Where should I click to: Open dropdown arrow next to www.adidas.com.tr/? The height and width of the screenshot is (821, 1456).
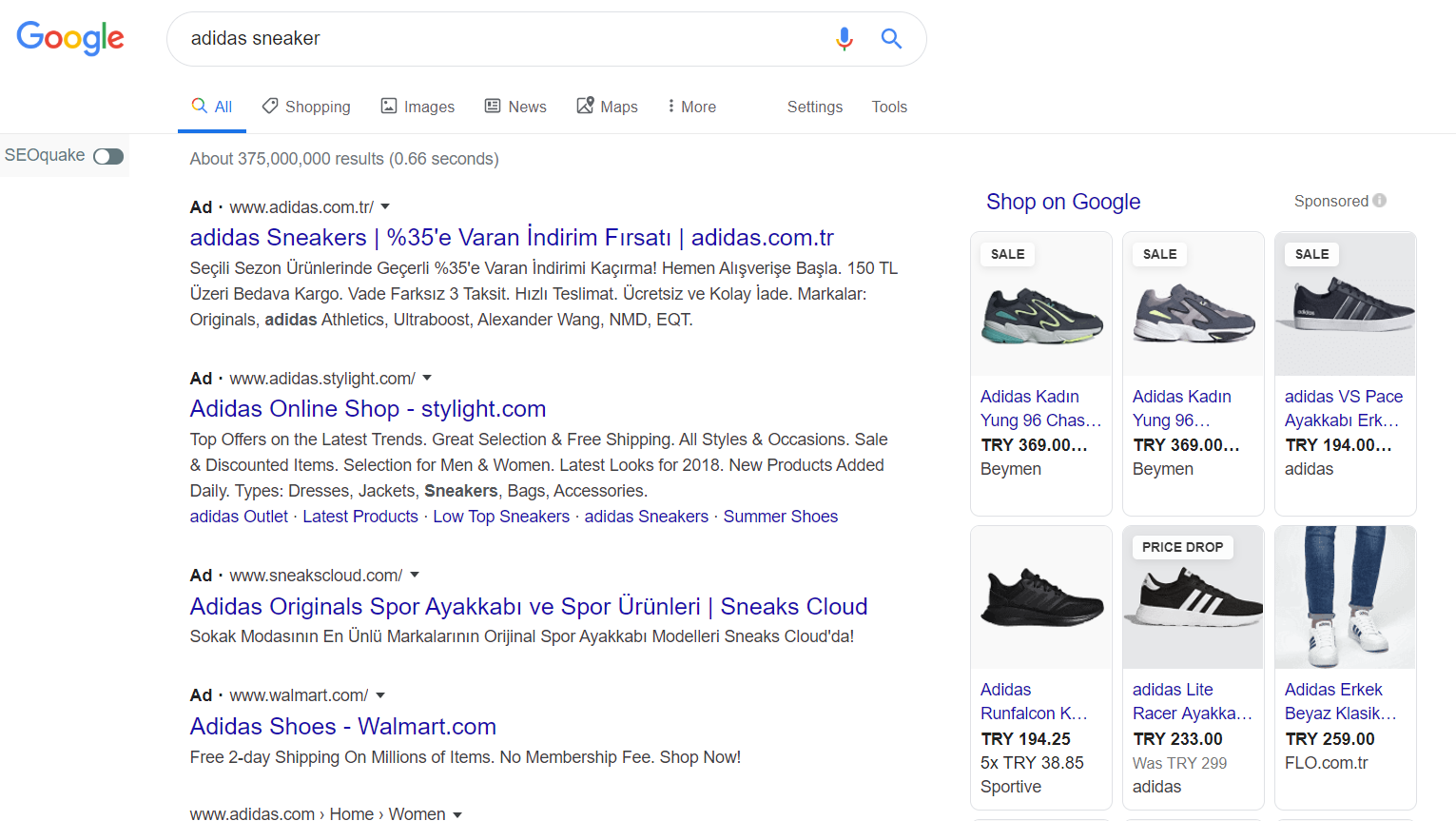pos(385,207)
